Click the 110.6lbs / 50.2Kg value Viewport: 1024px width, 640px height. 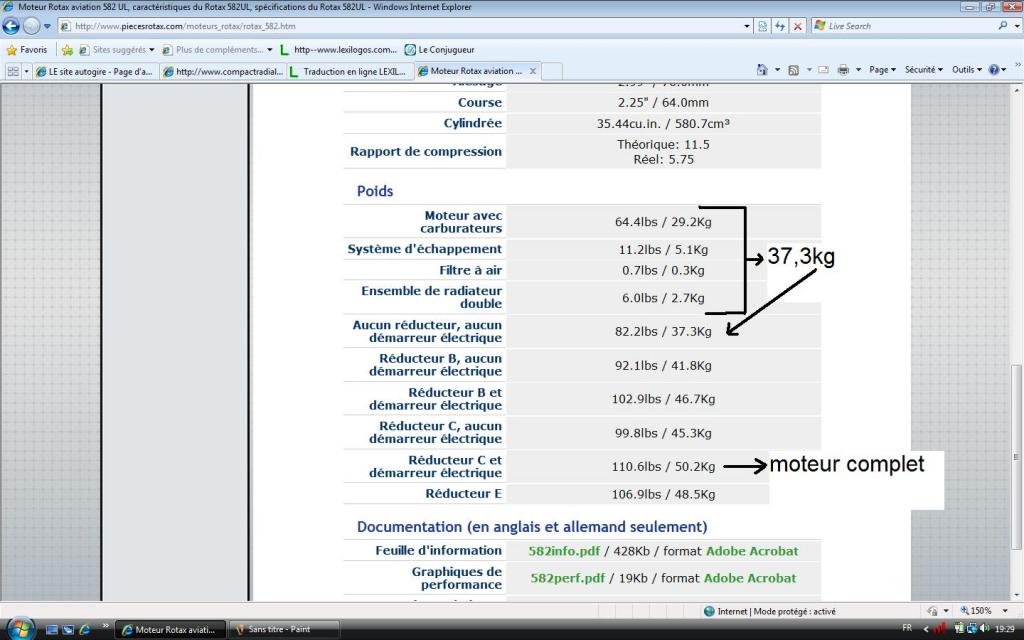pos(663,467)
